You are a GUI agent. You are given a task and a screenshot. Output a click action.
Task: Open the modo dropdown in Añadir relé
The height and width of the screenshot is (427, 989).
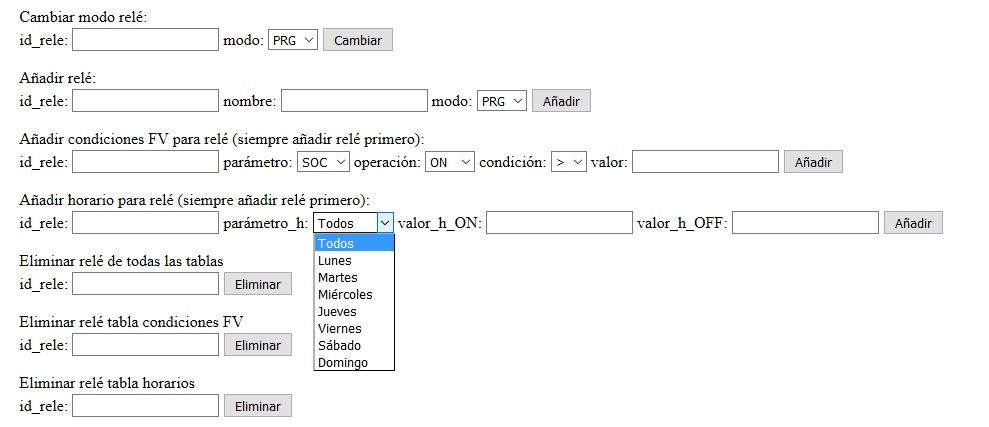tap(501, 101)
